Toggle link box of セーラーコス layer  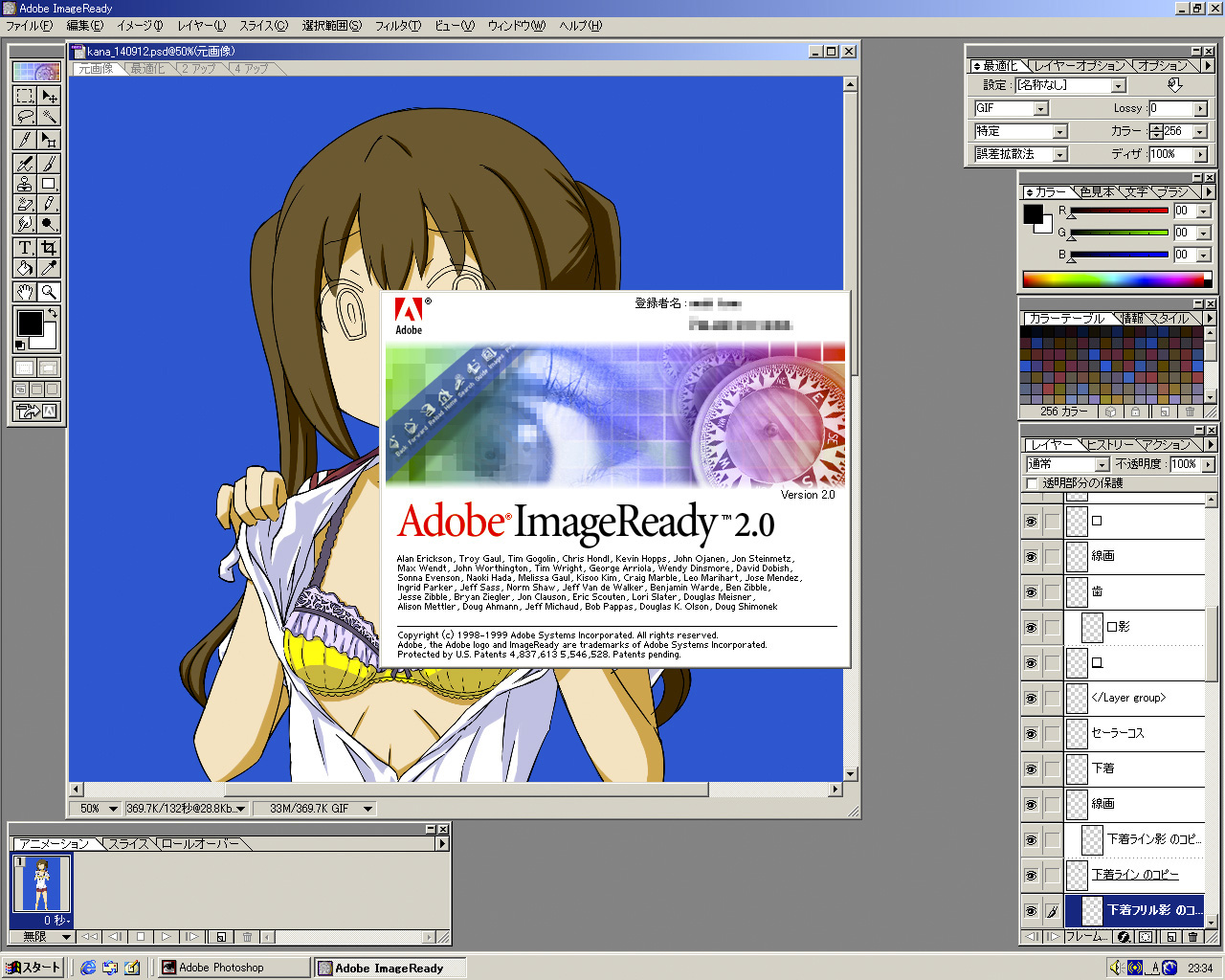(x=1052, y=734)
